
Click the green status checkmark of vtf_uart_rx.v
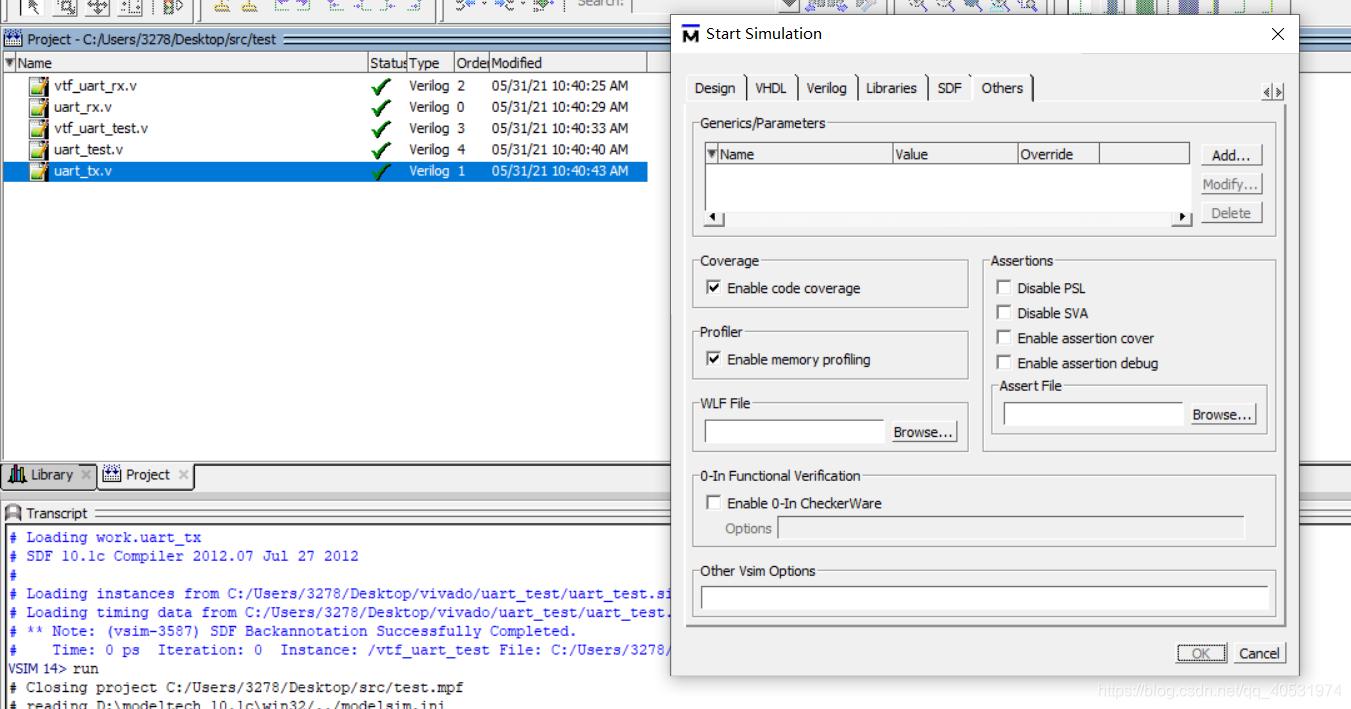tap(380, 87)
